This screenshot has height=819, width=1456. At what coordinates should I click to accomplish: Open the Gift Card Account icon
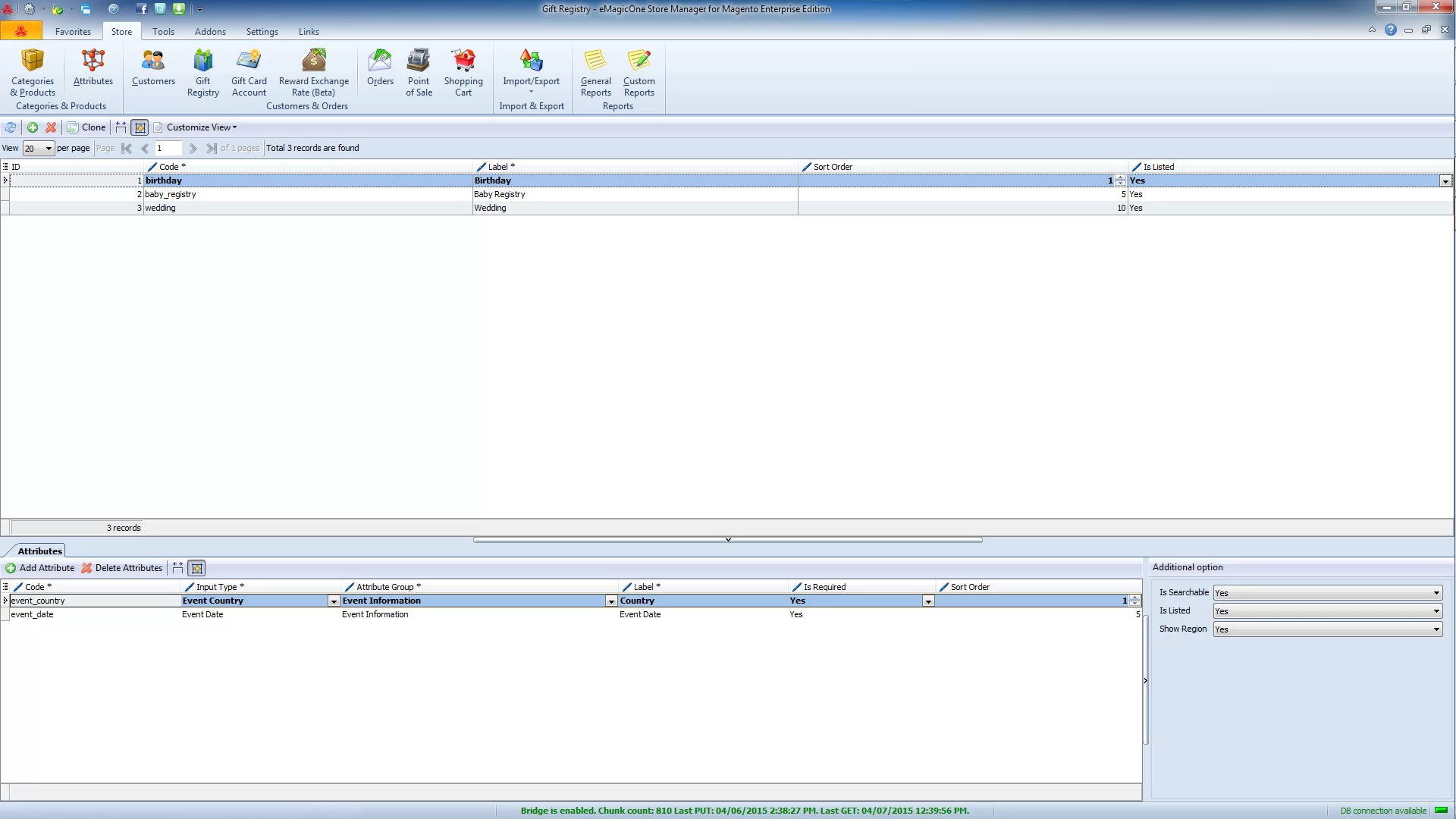(x=249, y=73)
